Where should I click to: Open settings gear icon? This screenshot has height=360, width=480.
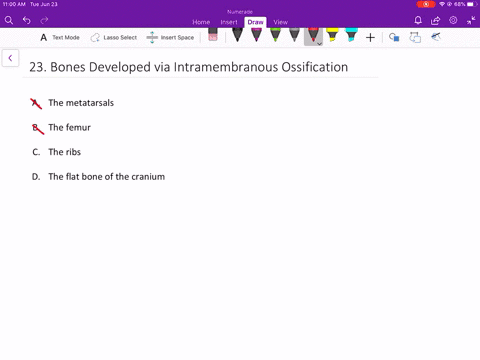click(x=453, y=20)
